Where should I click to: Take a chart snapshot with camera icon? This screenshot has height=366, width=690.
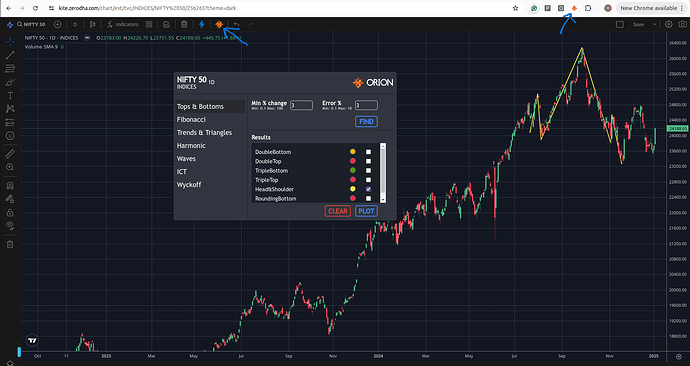pos(683,24)
